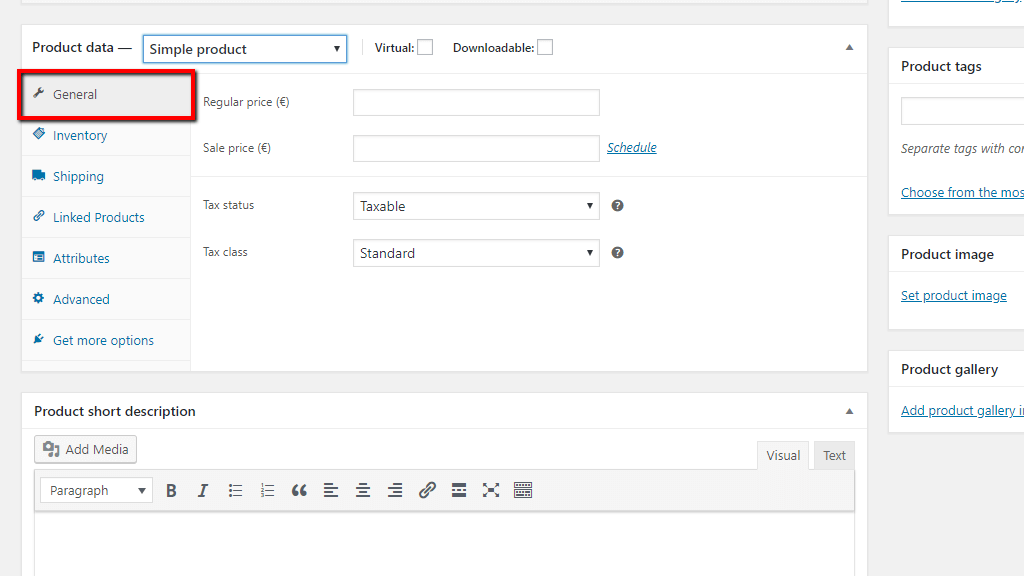
Task: Click Tax status help icon
Action: coord(617,206)
